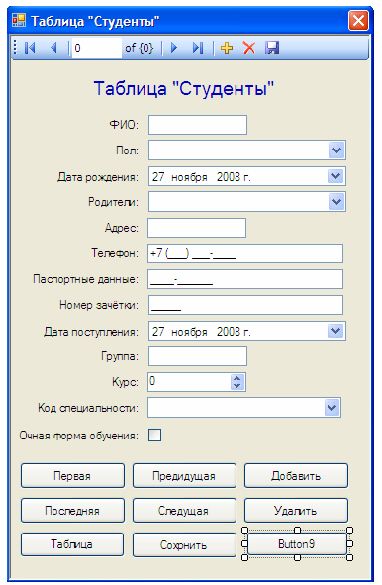Viewport: 382px width, 585px height.
Task: Click the Добавить button
Action: [x=296, y=476]
